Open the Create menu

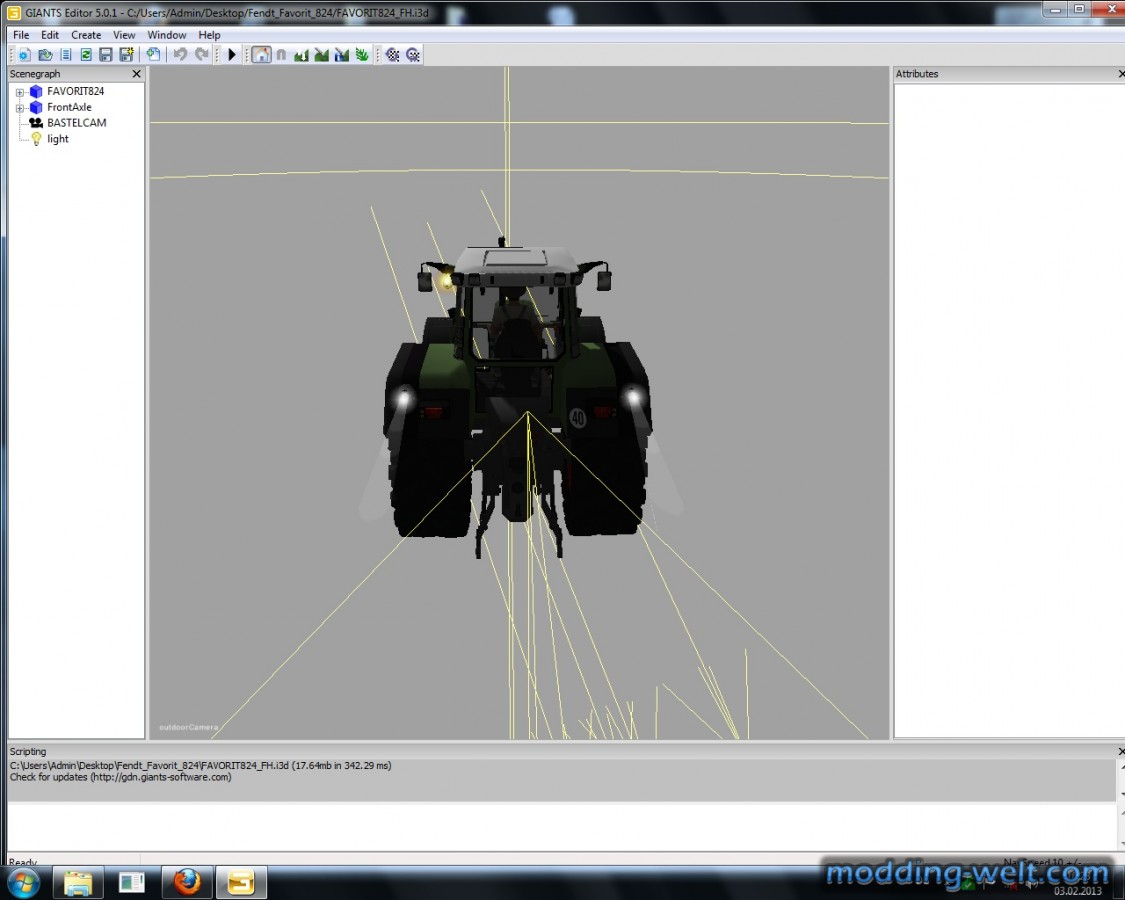[86, 34]
